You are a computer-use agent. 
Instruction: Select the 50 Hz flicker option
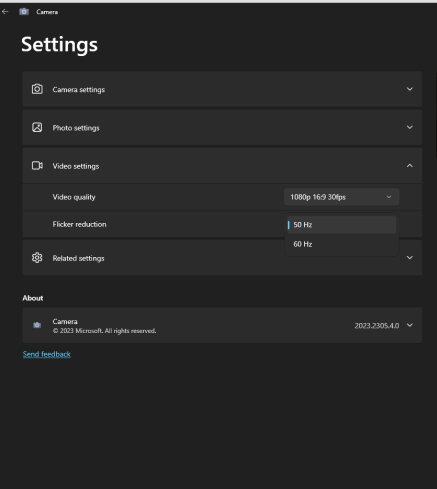coord(341,225)
